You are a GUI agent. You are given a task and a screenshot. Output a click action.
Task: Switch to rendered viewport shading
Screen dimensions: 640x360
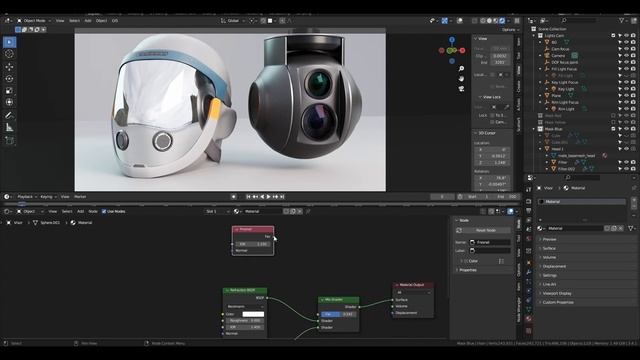tap(502, 20)
